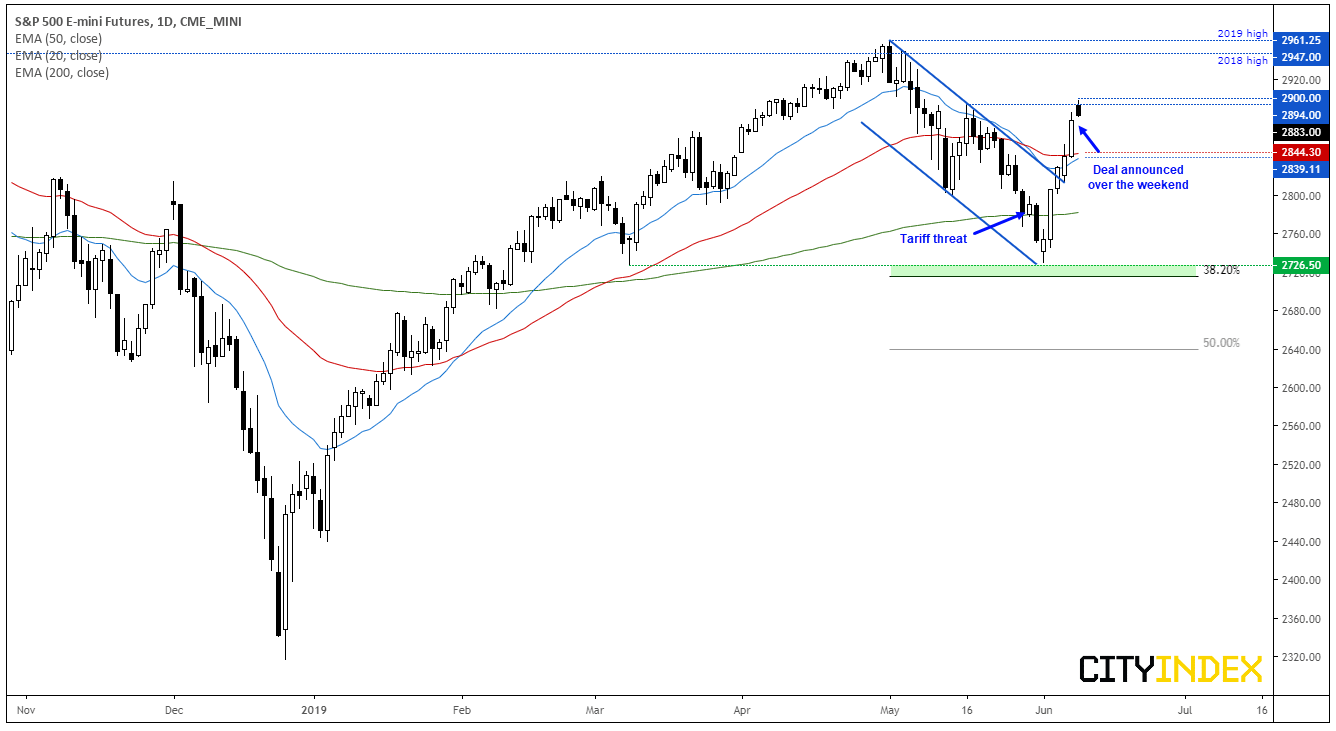Viewport: 1336px width, 731px height.
Task: Click the Feb label on time axis
Action: pyautogui.click(x=462, y=709)
